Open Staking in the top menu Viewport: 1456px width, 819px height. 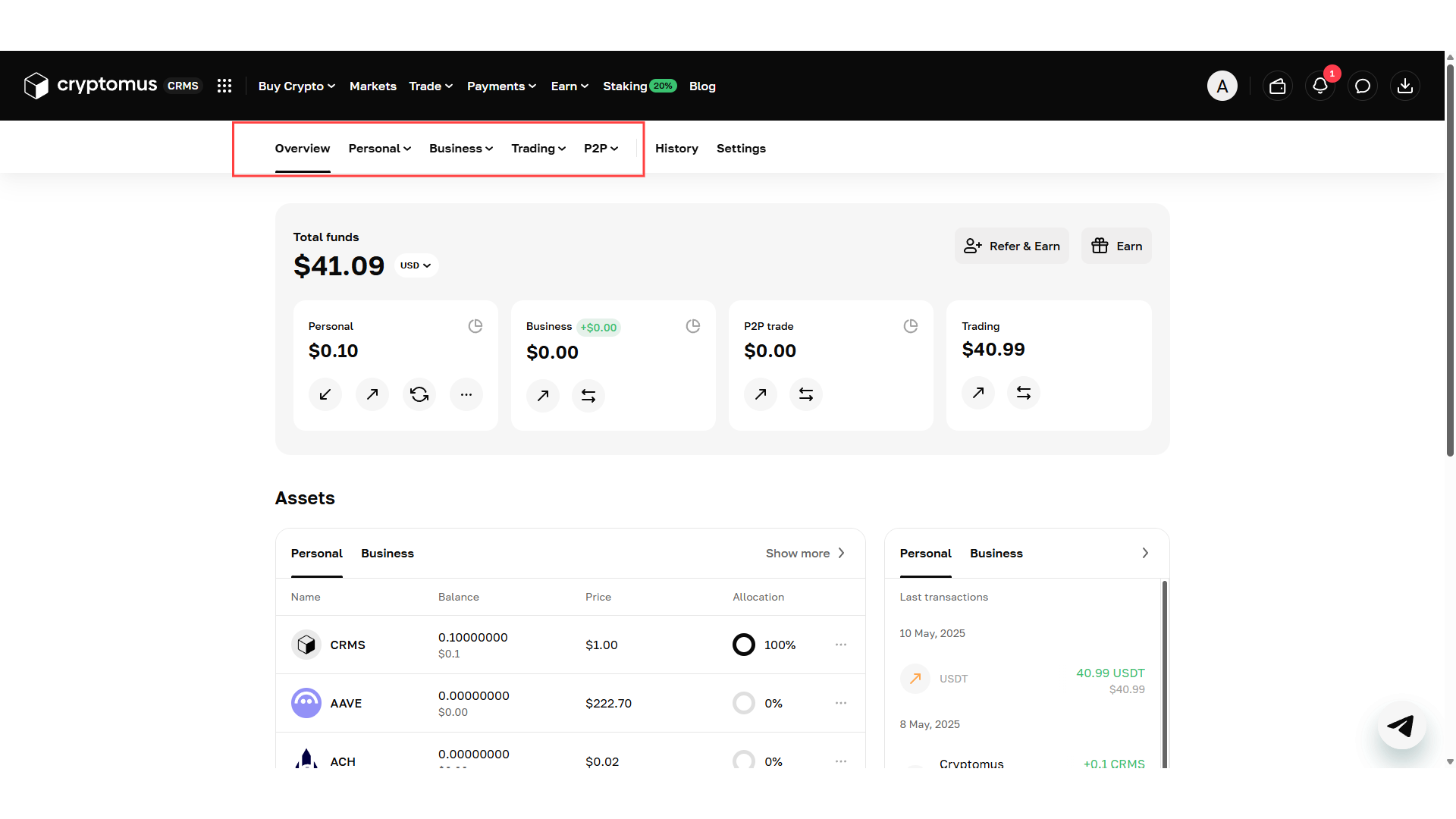639,86
